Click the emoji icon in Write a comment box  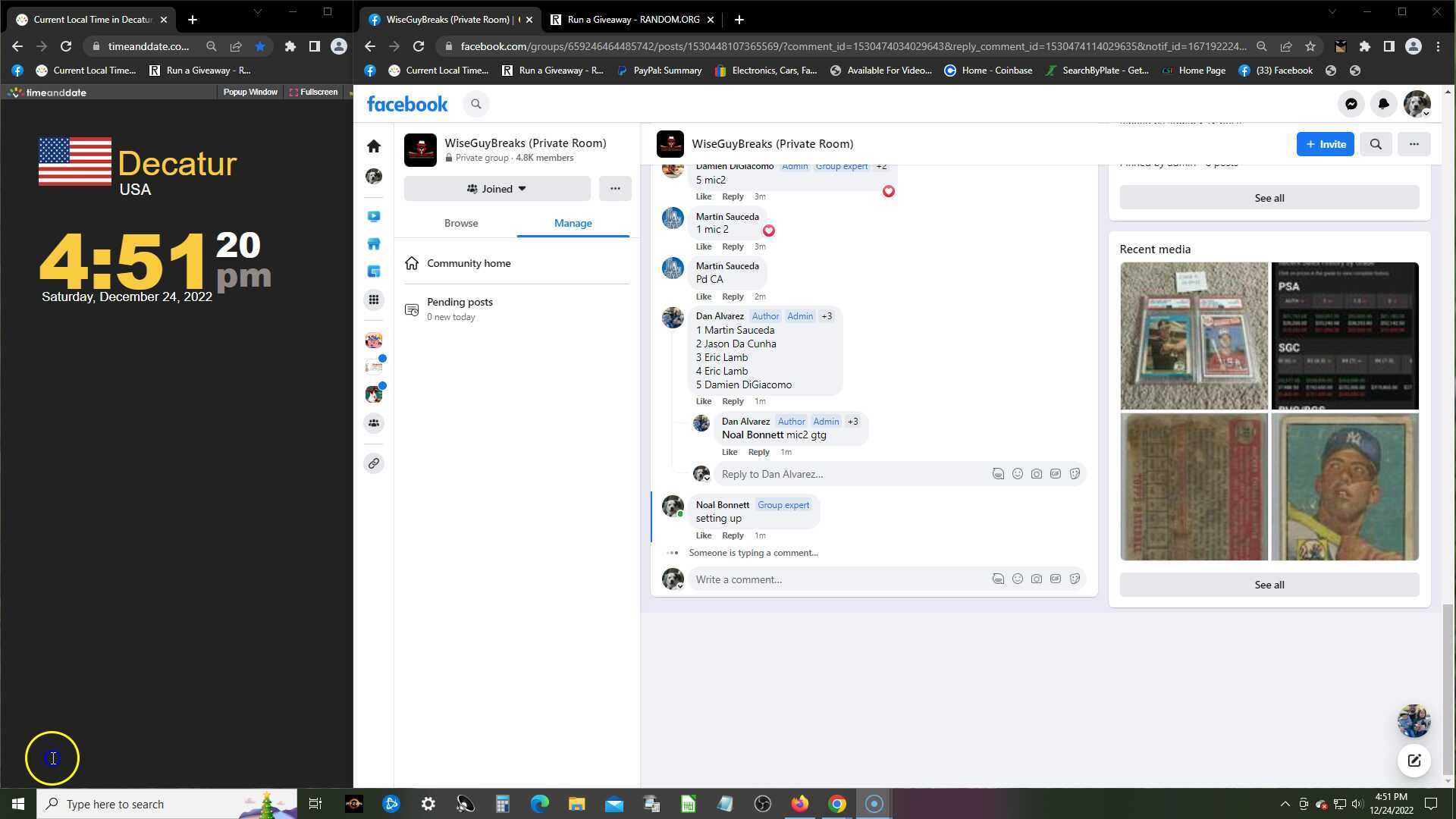(x=1017, y=579)
